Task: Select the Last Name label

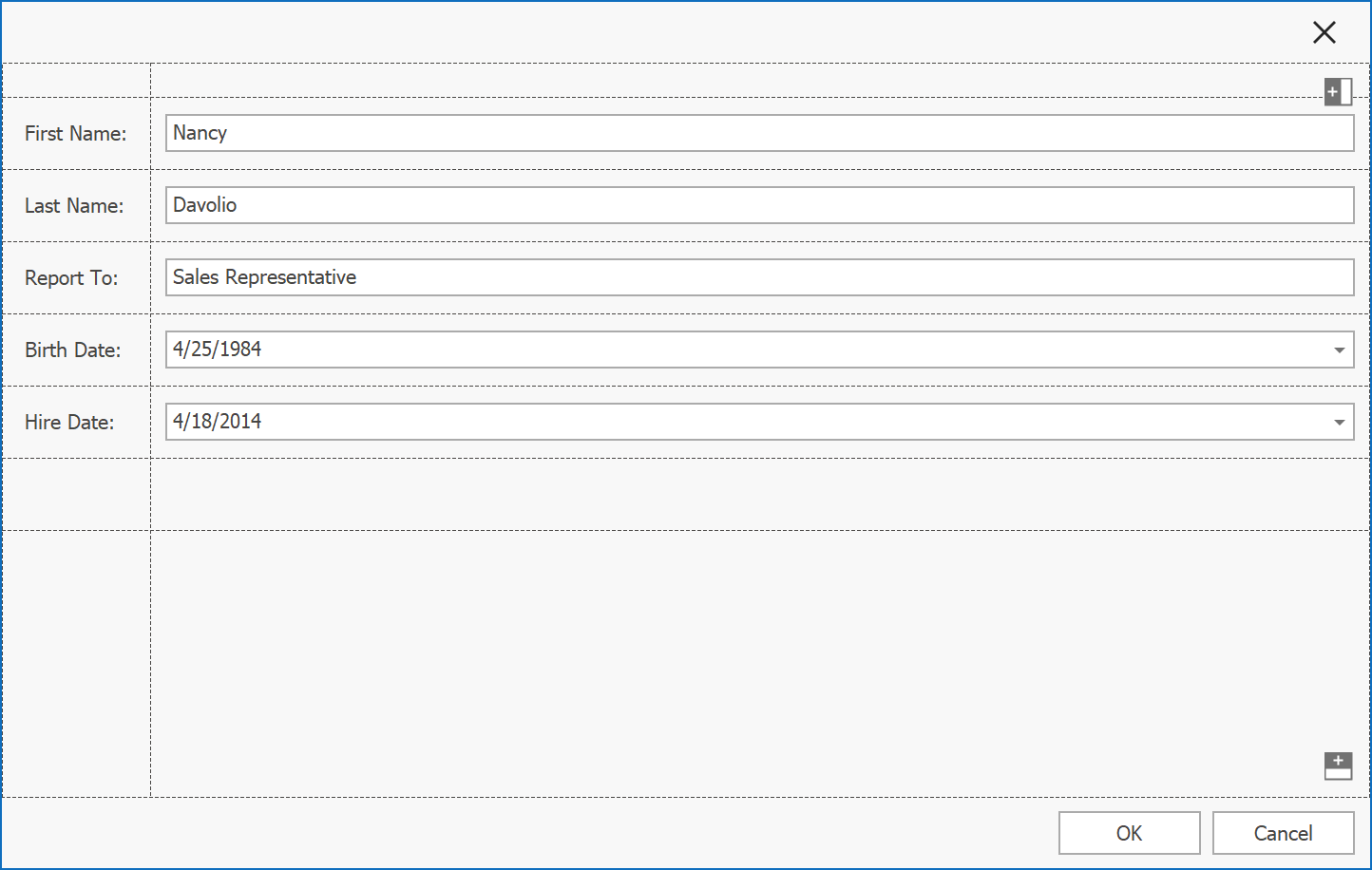Action: tap(74, 206)
